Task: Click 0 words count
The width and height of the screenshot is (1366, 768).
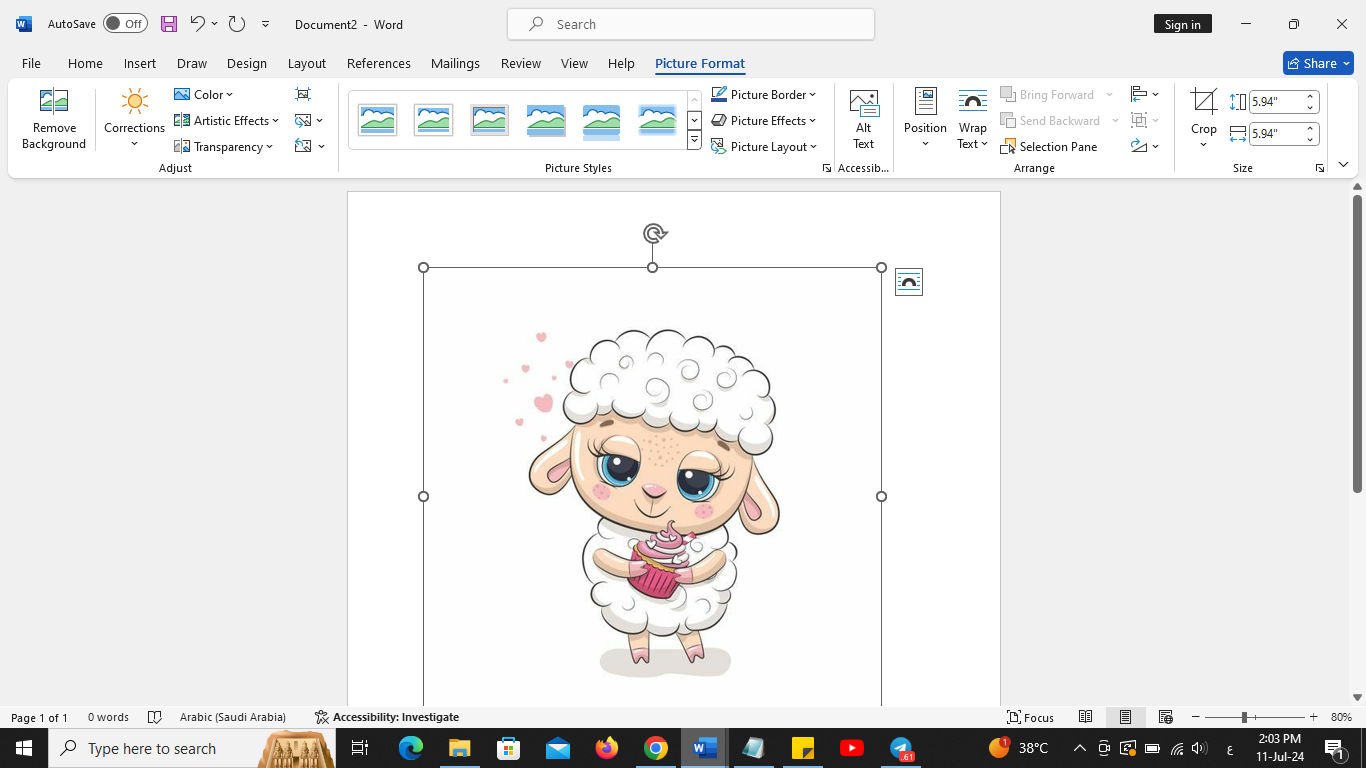Action: 108,717
